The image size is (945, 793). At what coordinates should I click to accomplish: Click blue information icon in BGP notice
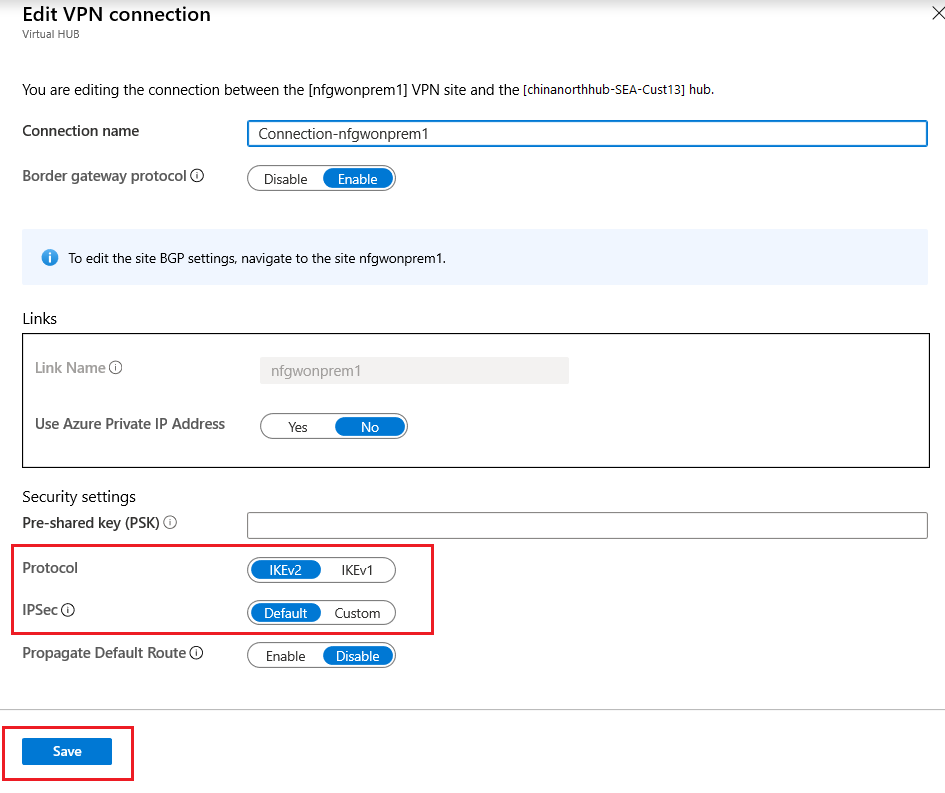(x=49, y=258)
